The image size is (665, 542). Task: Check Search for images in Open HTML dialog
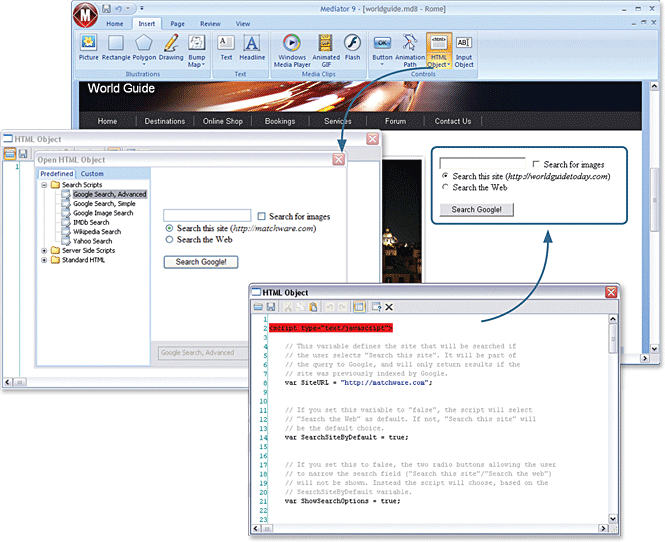pyautogui.click(x=262, y=216)
